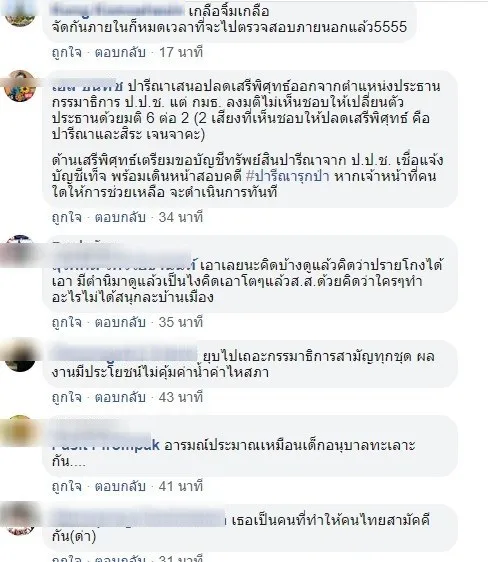The width and height of the screenshot is (488, 562).
Task: Reply to the comment posted 41 นาที ago
Action: [120, 486]
